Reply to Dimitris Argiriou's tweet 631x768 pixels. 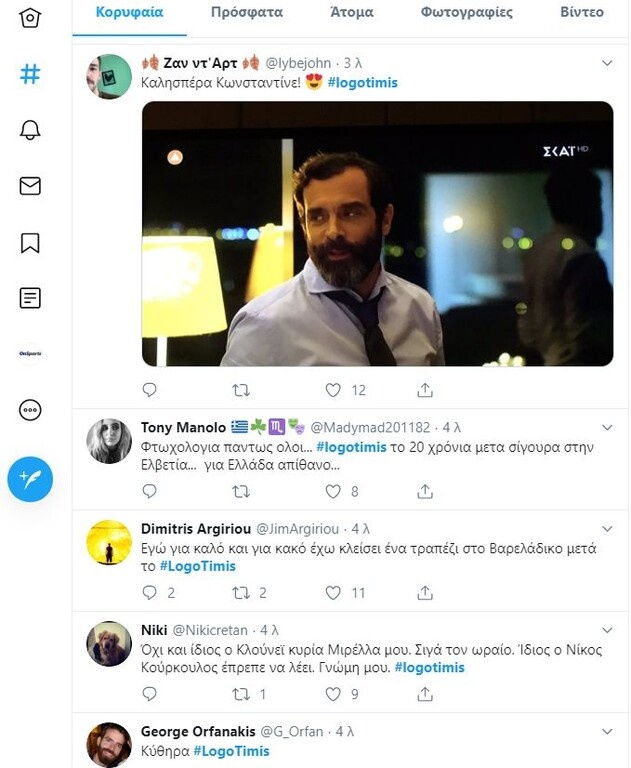(150, 593)
